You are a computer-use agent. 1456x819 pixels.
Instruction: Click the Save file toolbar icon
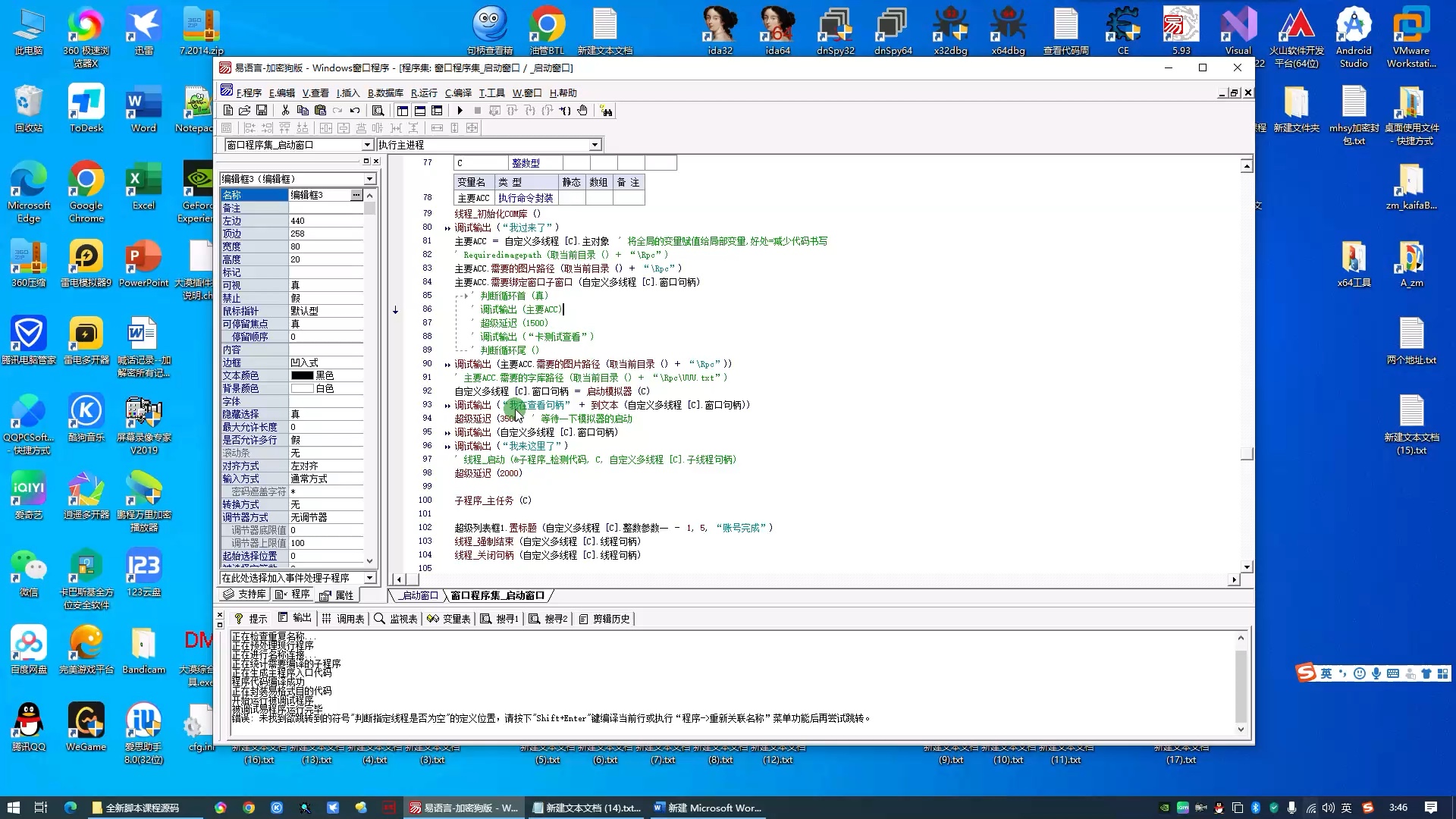pos(264,111)
